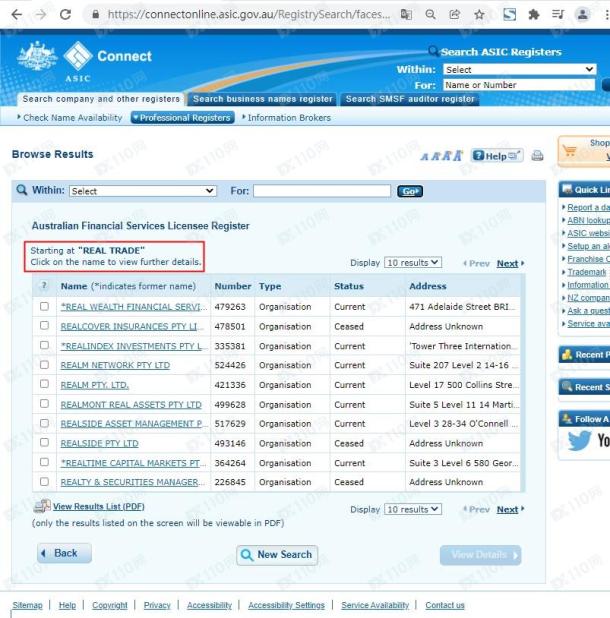The height and width of the screenshot is (618, 610).
Task: Tick checkbox for REALMONT REAL ASSETS row
Action: (45, 404)
